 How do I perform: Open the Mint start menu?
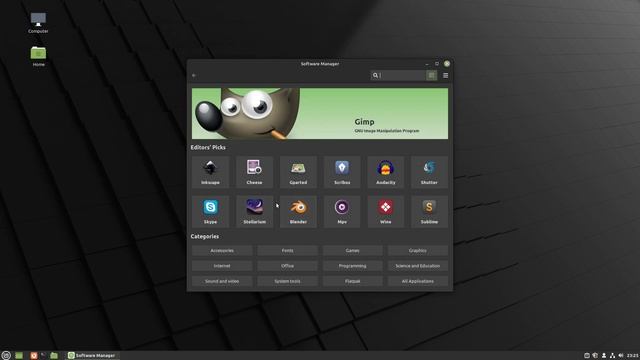[x=6, y=356]
